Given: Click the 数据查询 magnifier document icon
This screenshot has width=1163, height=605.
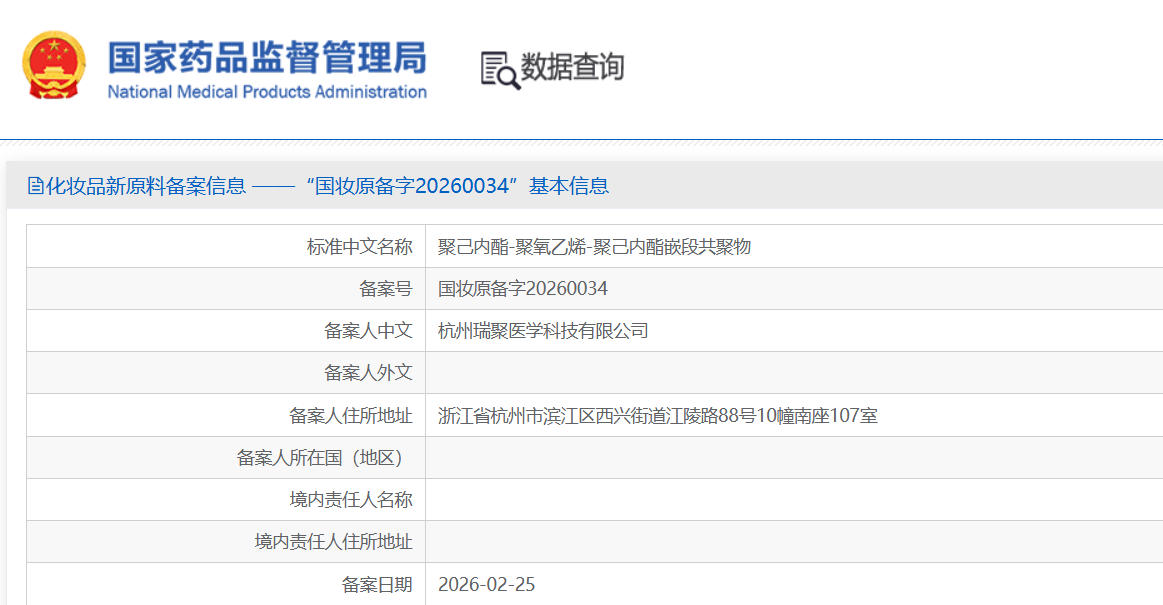Looking at the screenshot, I should (500, 69).
